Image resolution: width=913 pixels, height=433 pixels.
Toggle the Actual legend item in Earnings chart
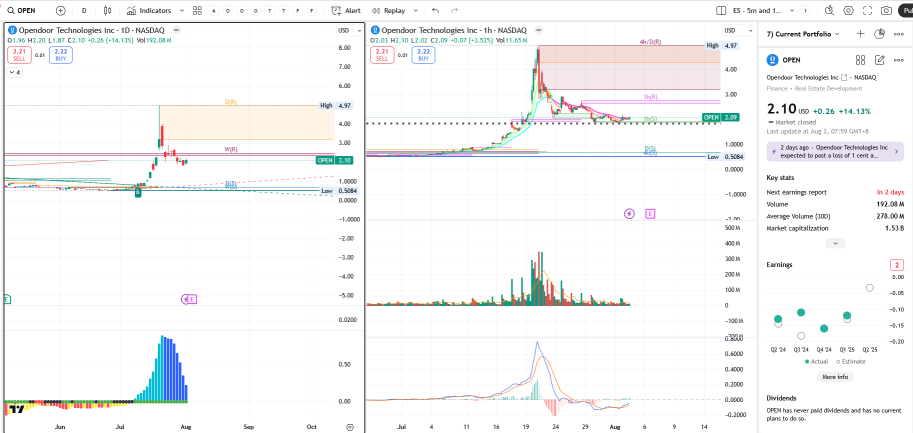point(818,361)
